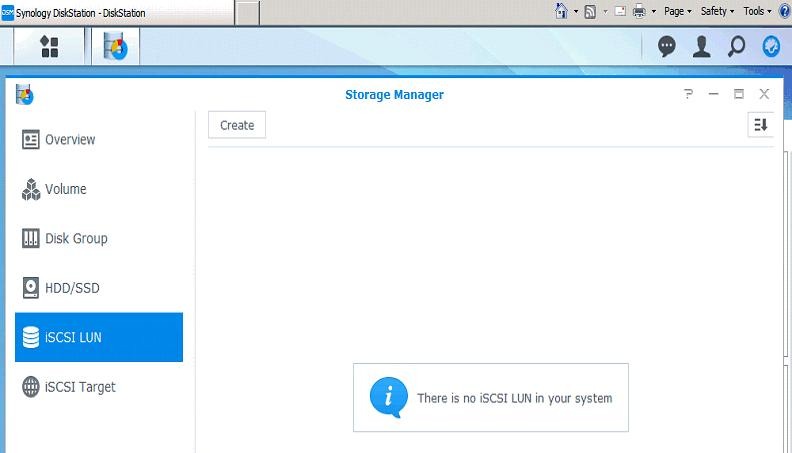The image size is (792, 453).
Task: Click the DSM search magnifier icon
Action: point(737,46)
